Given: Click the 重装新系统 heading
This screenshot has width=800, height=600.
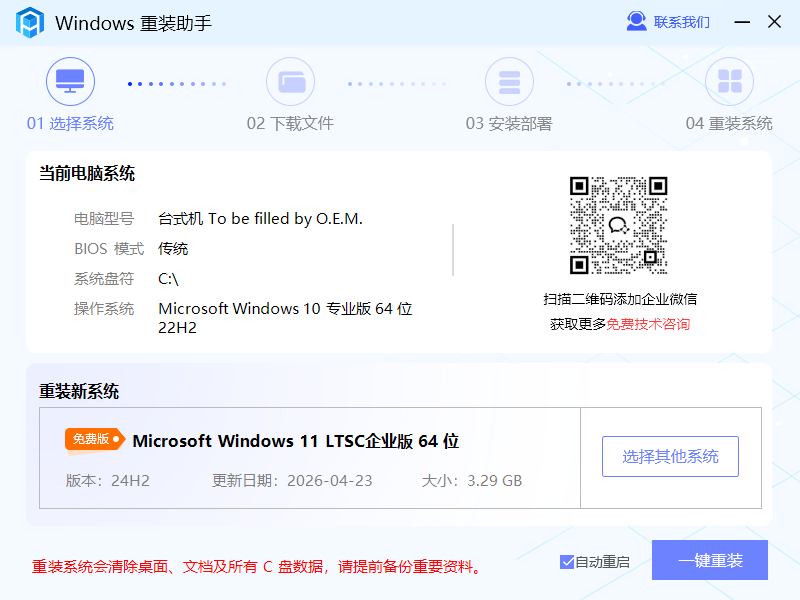Looking at the screenshot, I should click(79, 391).
